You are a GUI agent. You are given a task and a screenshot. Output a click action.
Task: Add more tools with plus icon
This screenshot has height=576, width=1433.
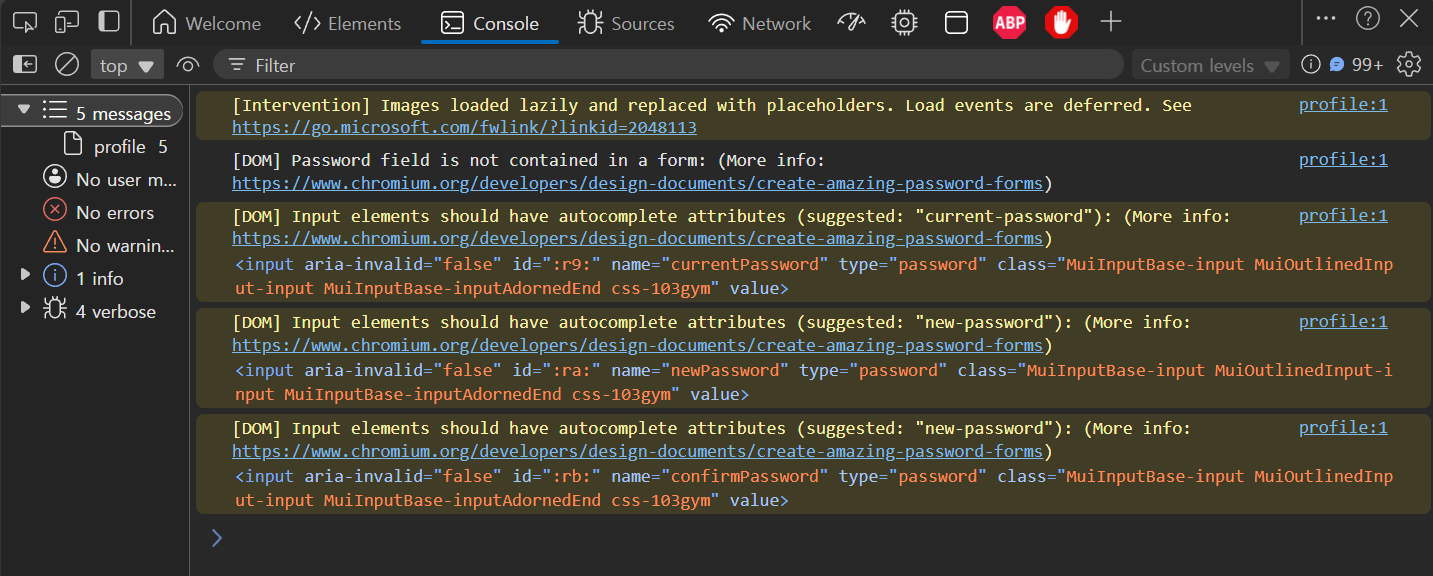1110,23
